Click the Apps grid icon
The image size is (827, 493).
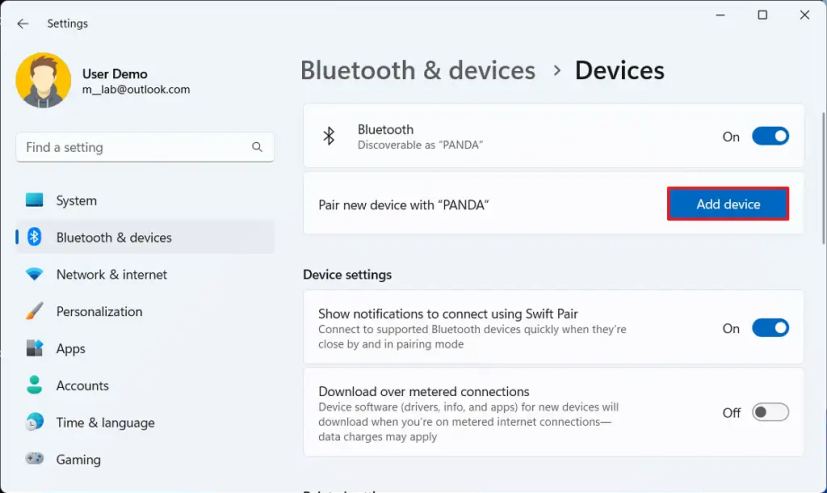coord(35,348)
